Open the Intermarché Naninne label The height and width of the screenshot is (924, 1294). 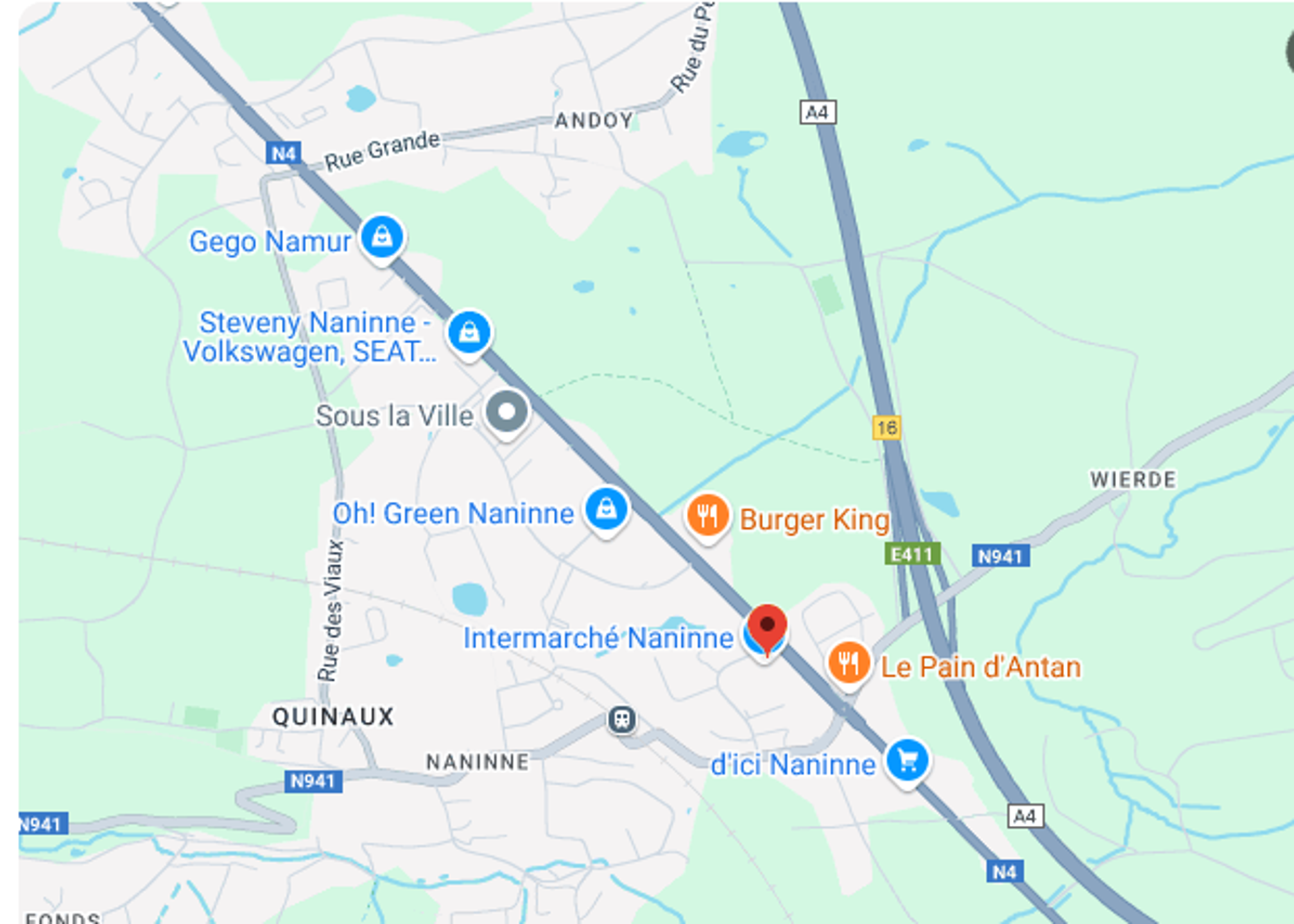[598, 638]
